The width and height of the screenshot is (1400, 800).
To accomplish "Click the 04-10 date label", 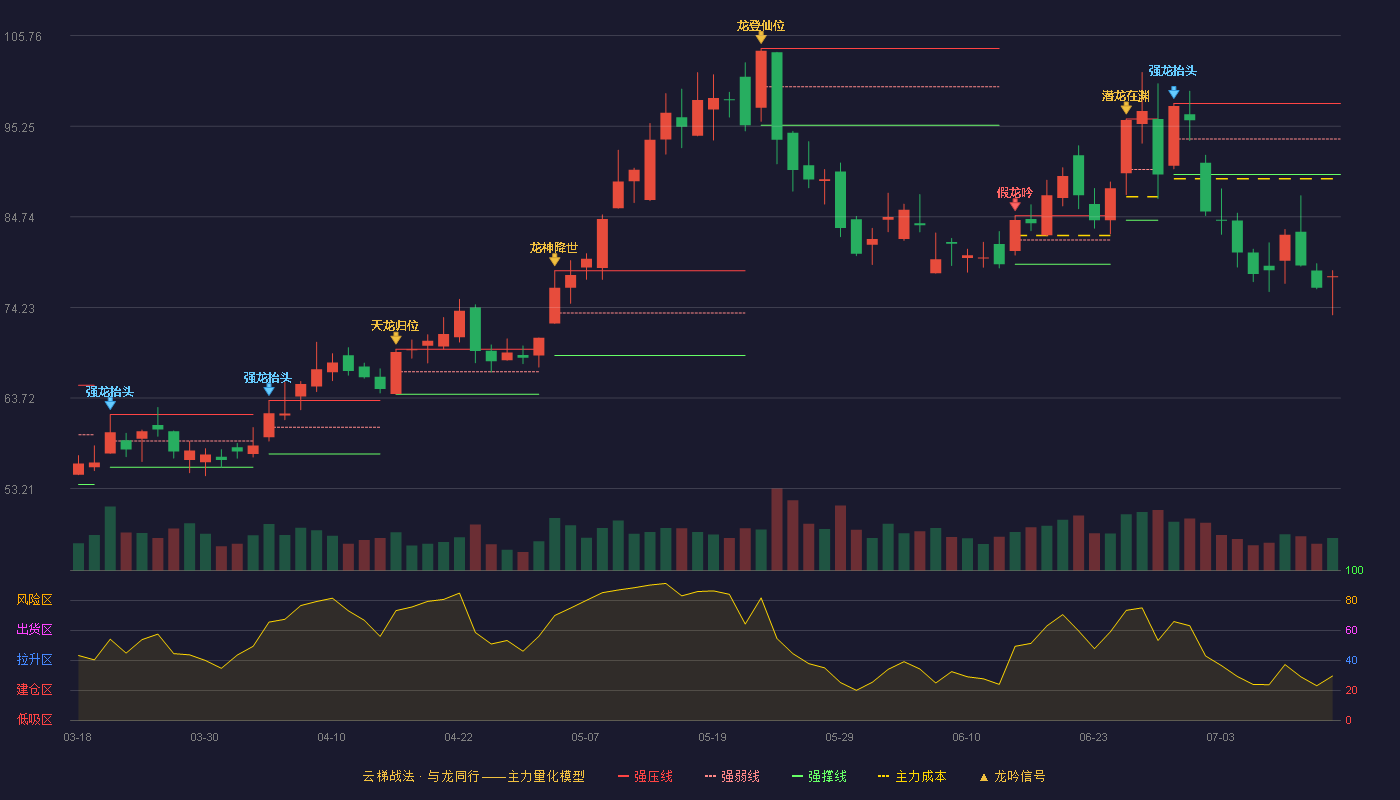I will point(331,737).
